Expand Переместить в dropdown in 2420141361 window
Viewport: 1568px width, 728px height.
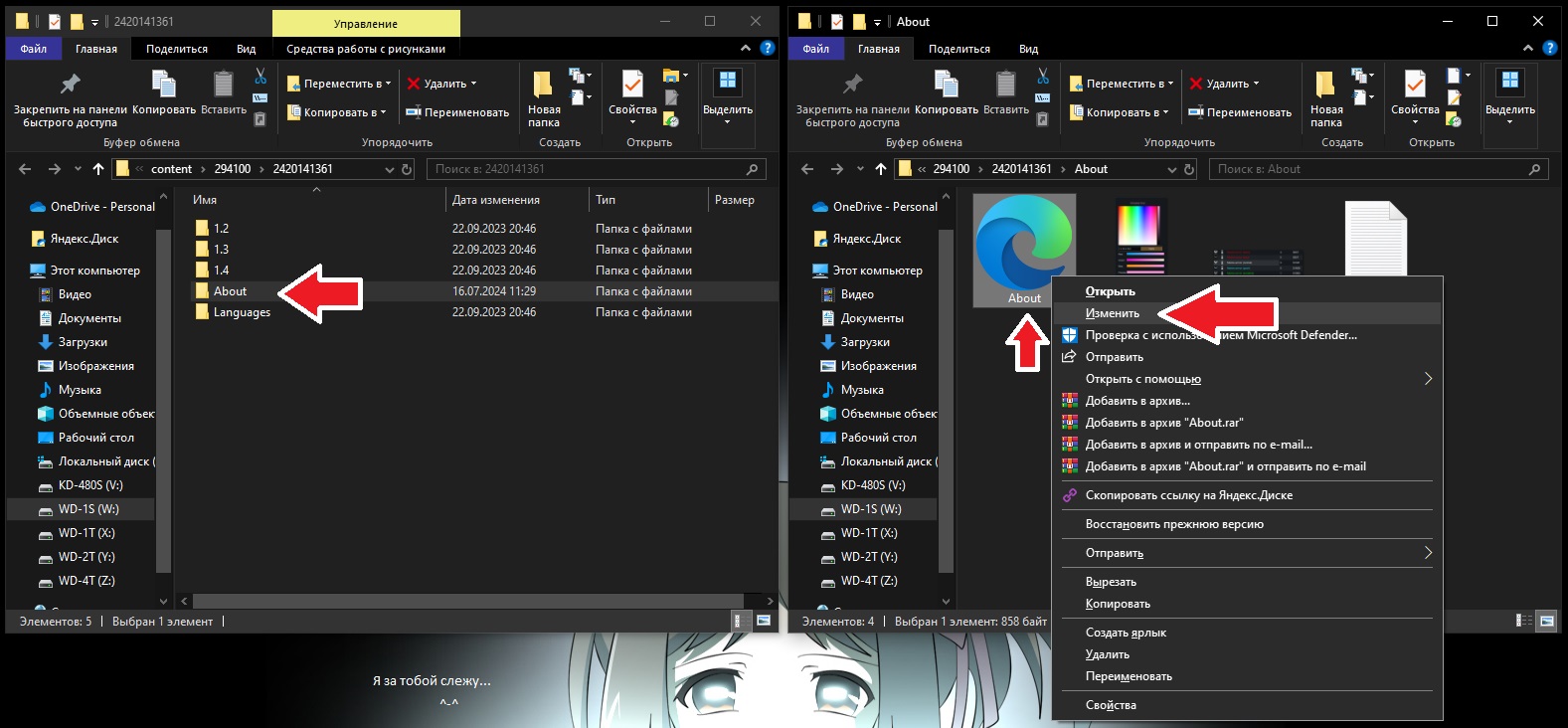pos(388,84)
